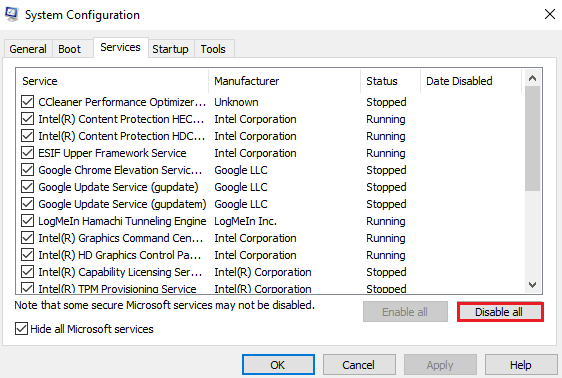
Task: Switch to the General tab
Action: 28,49
